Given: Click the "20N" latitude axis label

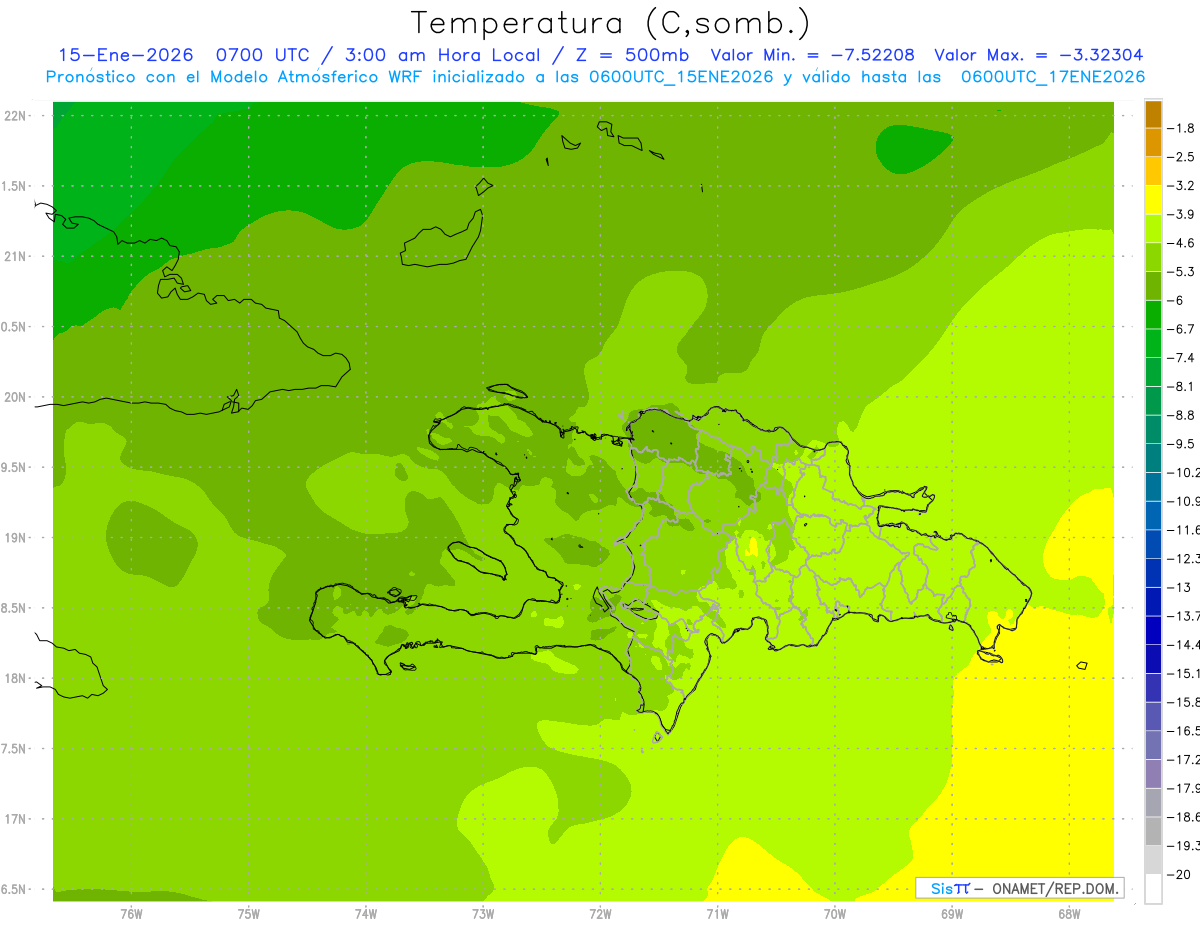Looking at the screenshot, I should [16, 397].
